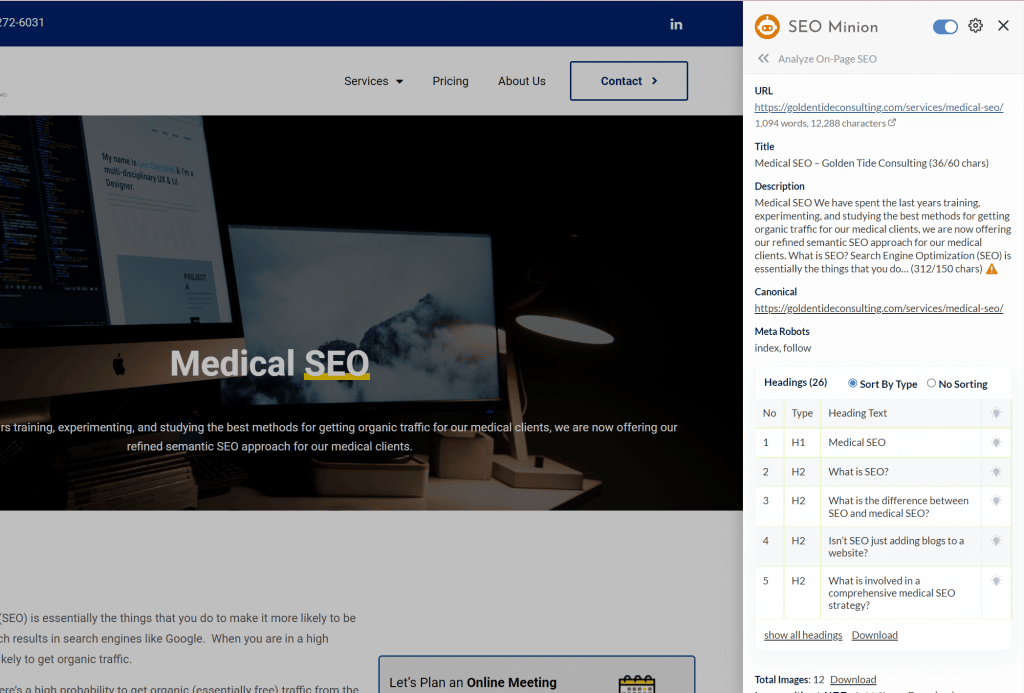Expand the Services dropdown menu
The image size is (1024, 693).
click(373, 81)
